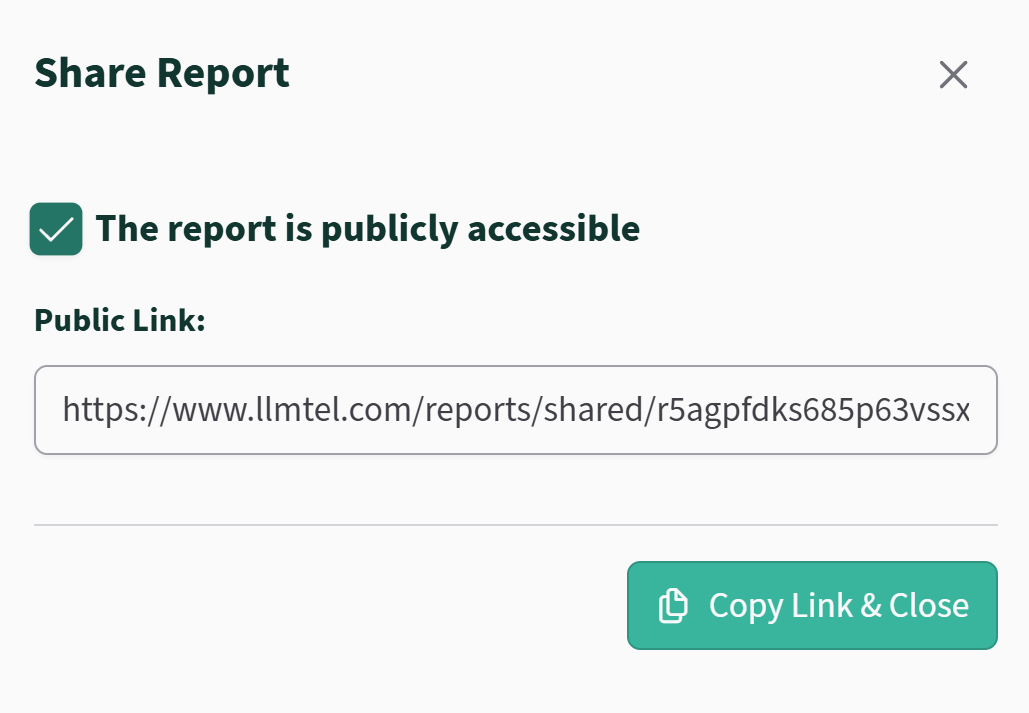
Task: Click the "Copy Link & Close" button text
Action: pyautogui.click(x=838, y=606)
